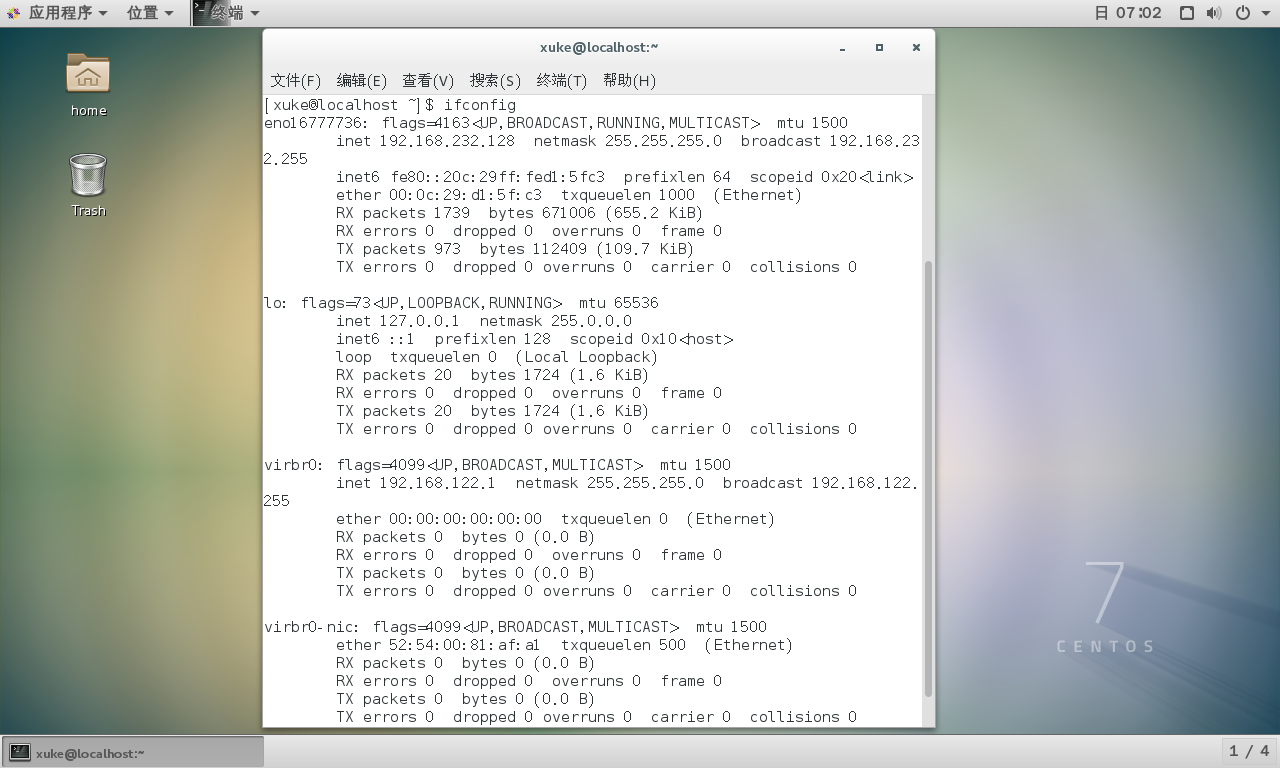Viewport: 1280px width, 768px height.
Task: Click the text 'txqueuelen 500'
Action: 624,645
